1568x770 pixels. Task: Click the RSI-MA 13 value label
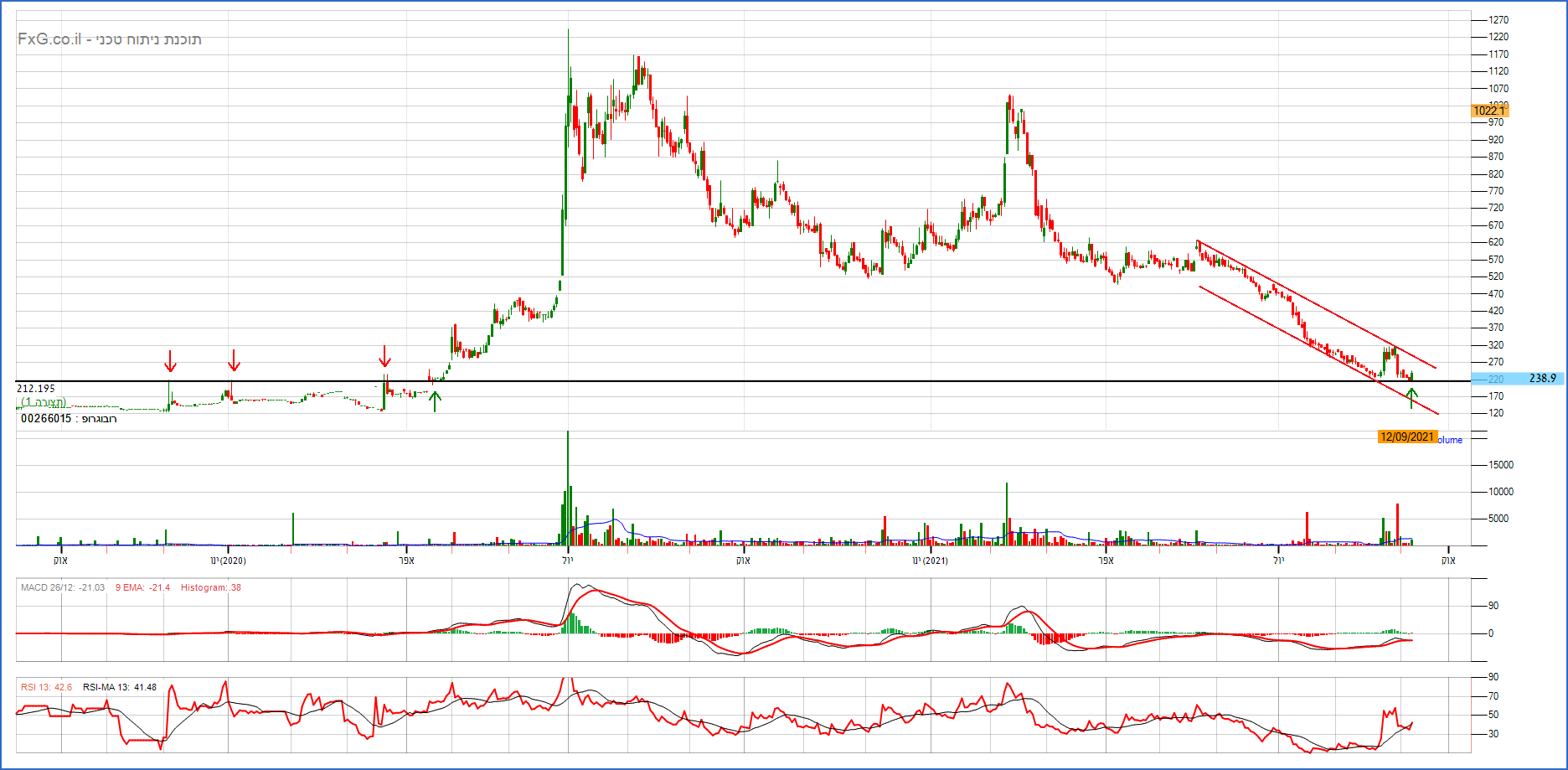tap(120, 687)
